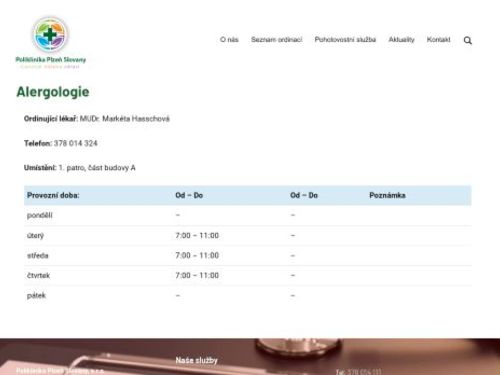Screen dimensions: 500x375
Task: Click středa hours 7:00 – 11:00
Action: [197, 256]
